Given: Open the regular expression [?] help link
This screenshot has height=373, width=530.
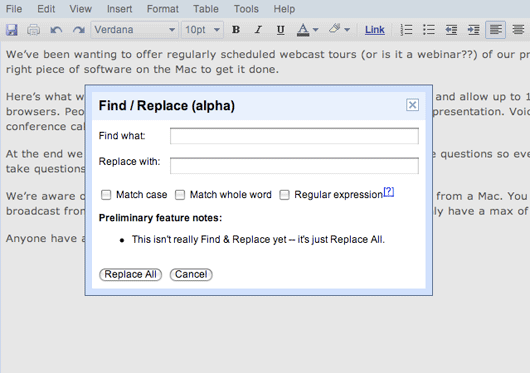Looking at the screenshot, I should pyautogui.click(x=389, y=192).
